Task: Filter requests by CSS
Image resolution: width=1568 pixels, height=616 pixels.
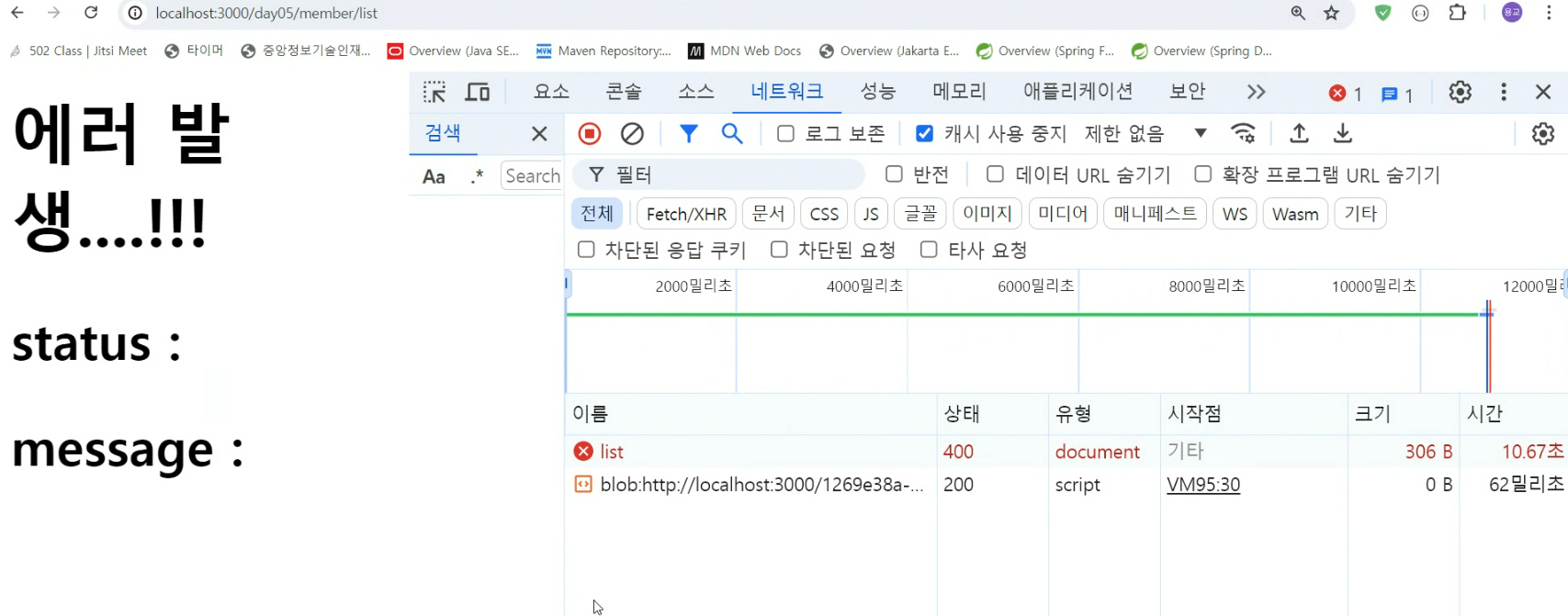Action: point(824,214)
